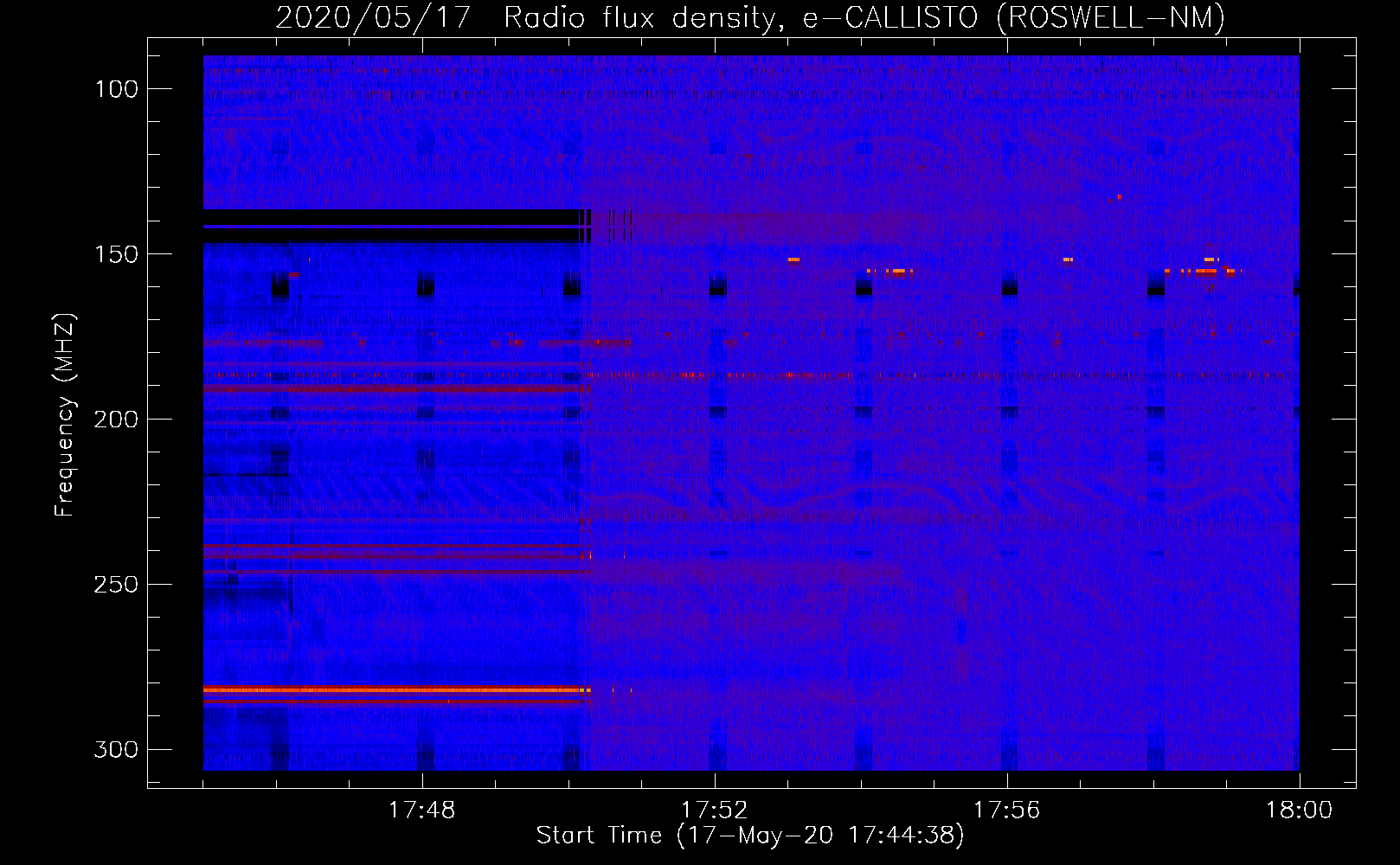Click the 17:52 time tick label
Screen dimensions: 1400x865
pyautogui.click(x=715, y=811)
